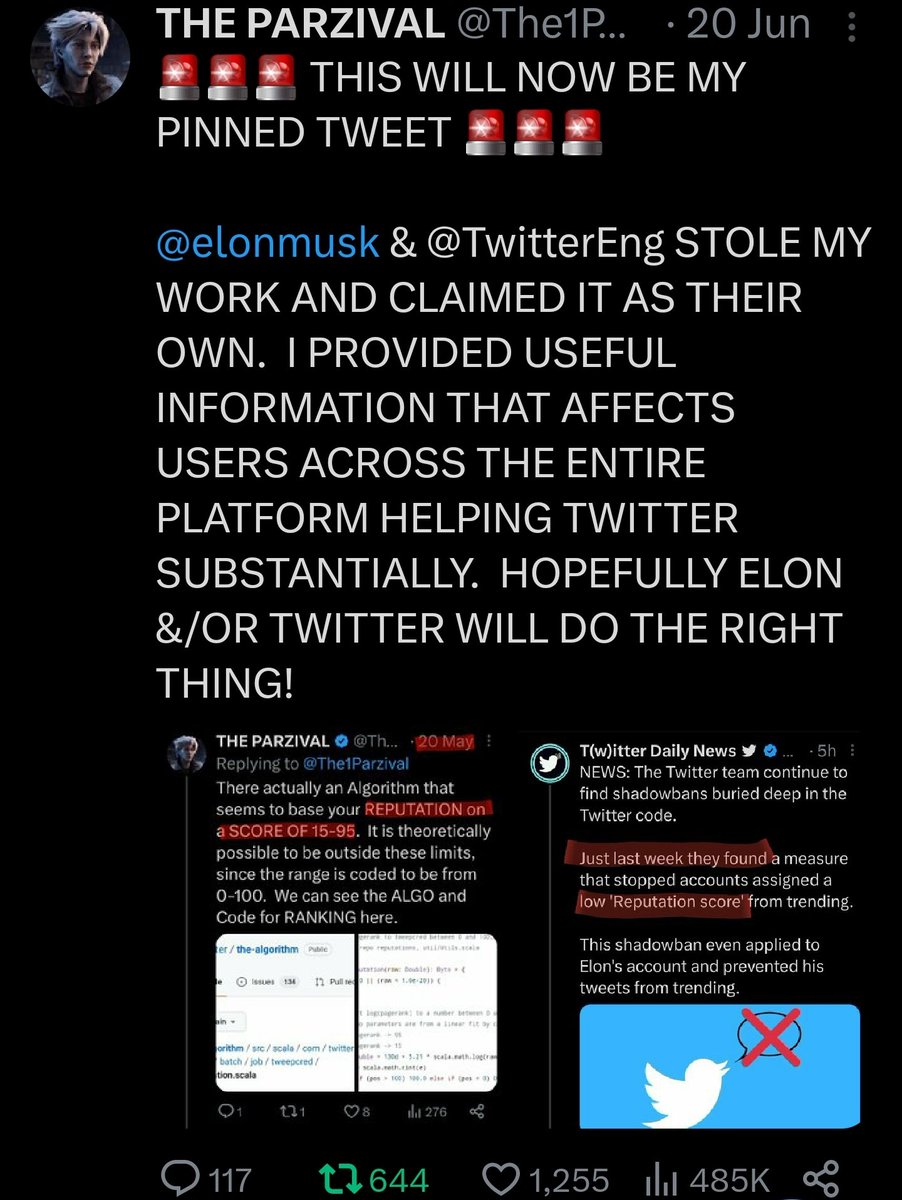Open the three-dot menu on Daily News tweet

pos(851,750)
